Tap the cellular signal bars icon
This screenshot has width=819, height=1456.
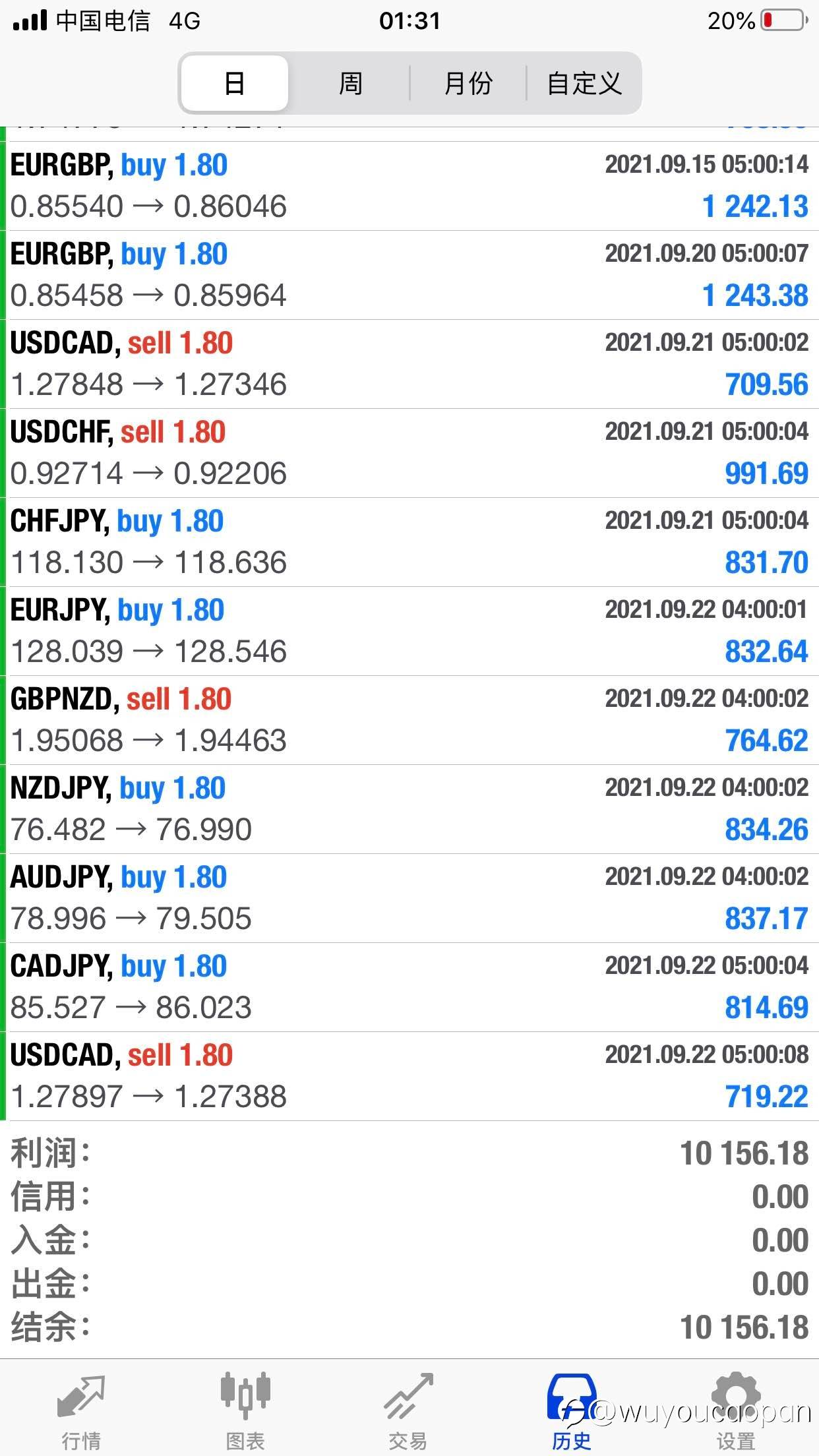point(30,21)
